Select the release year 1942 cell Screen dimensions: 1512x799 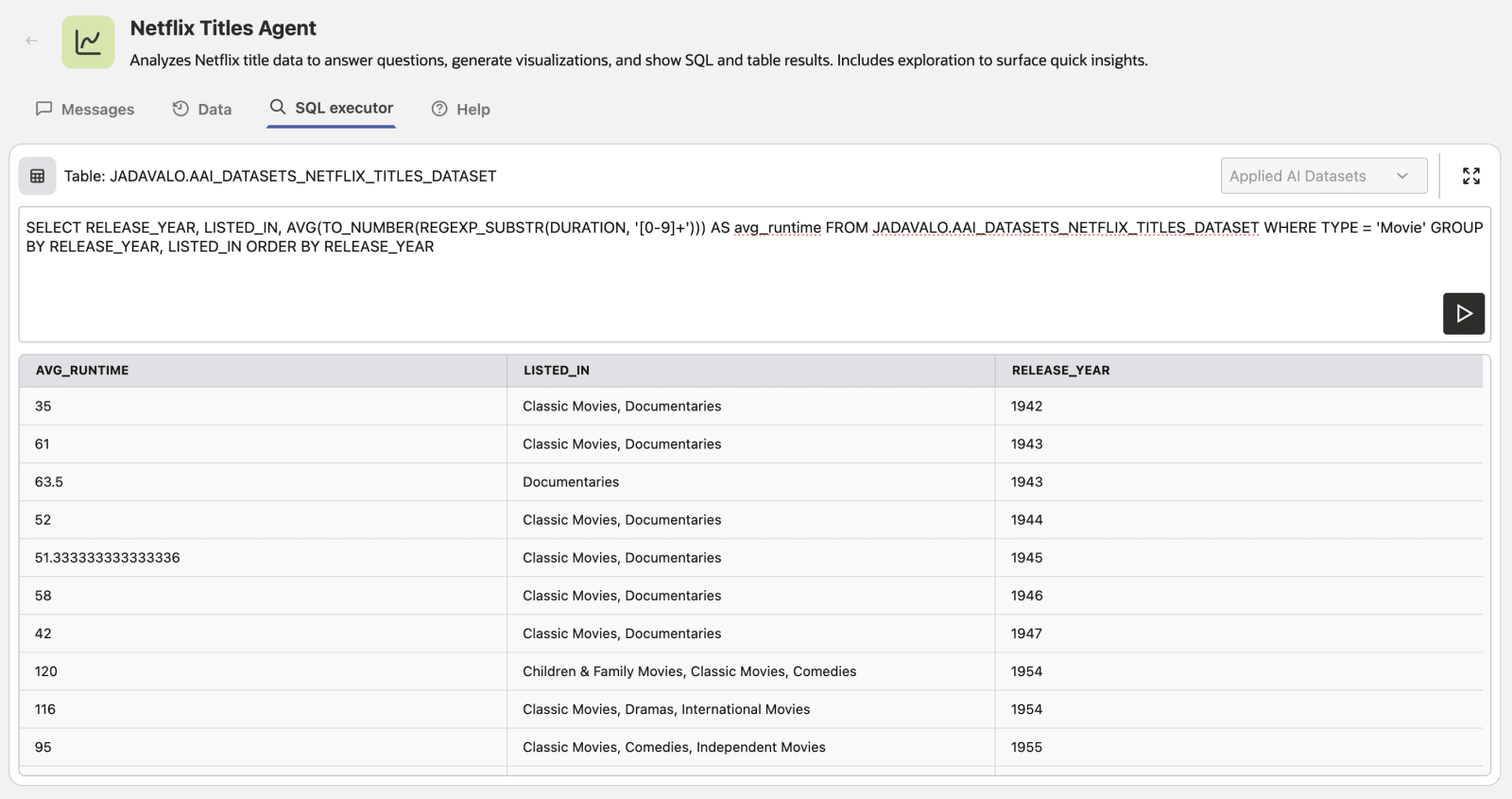(x=1239, y=407)
